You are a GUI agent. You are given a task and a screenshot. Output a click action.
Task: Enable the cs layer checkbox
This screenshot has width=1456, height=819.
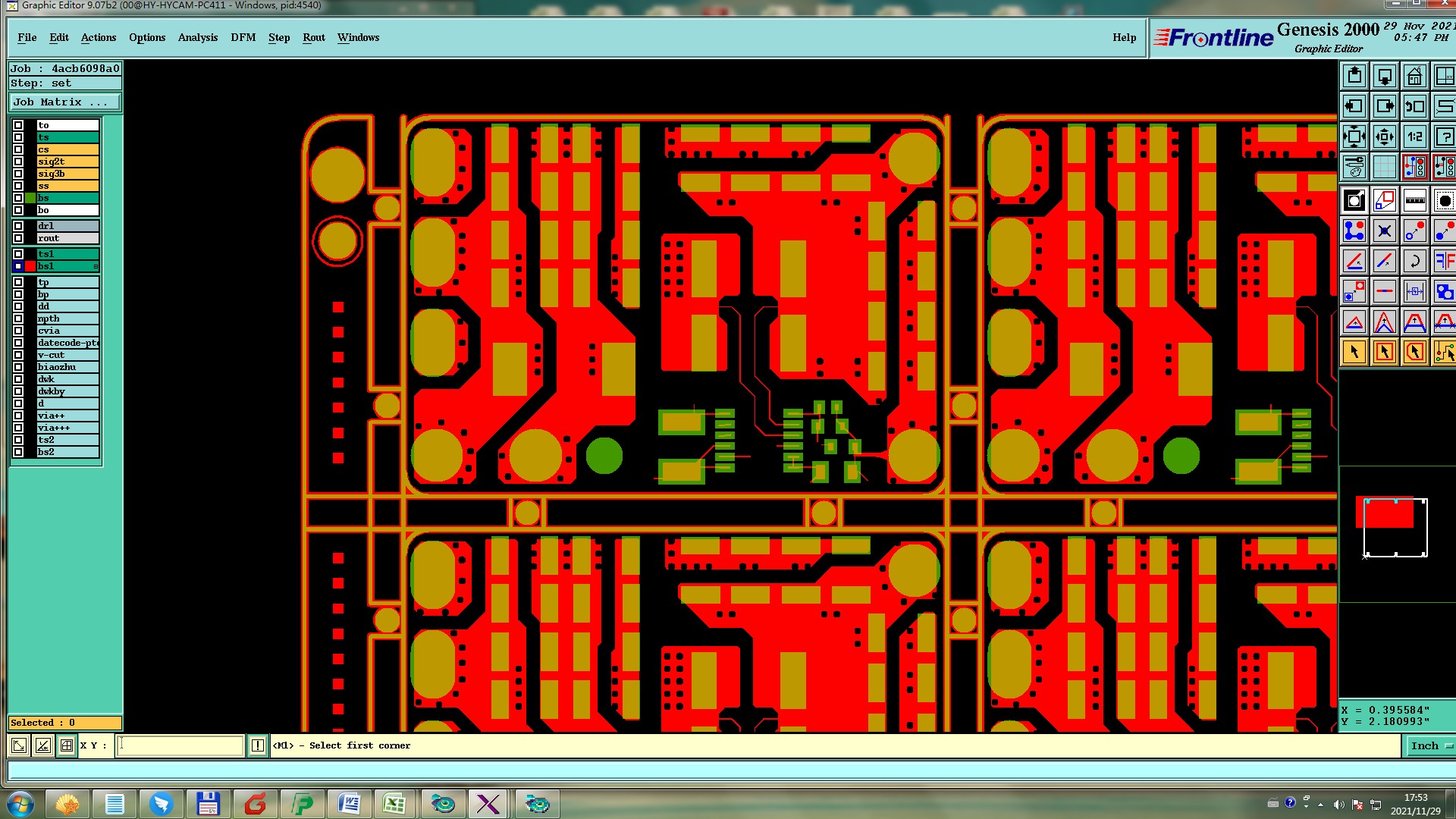(18, 149)
